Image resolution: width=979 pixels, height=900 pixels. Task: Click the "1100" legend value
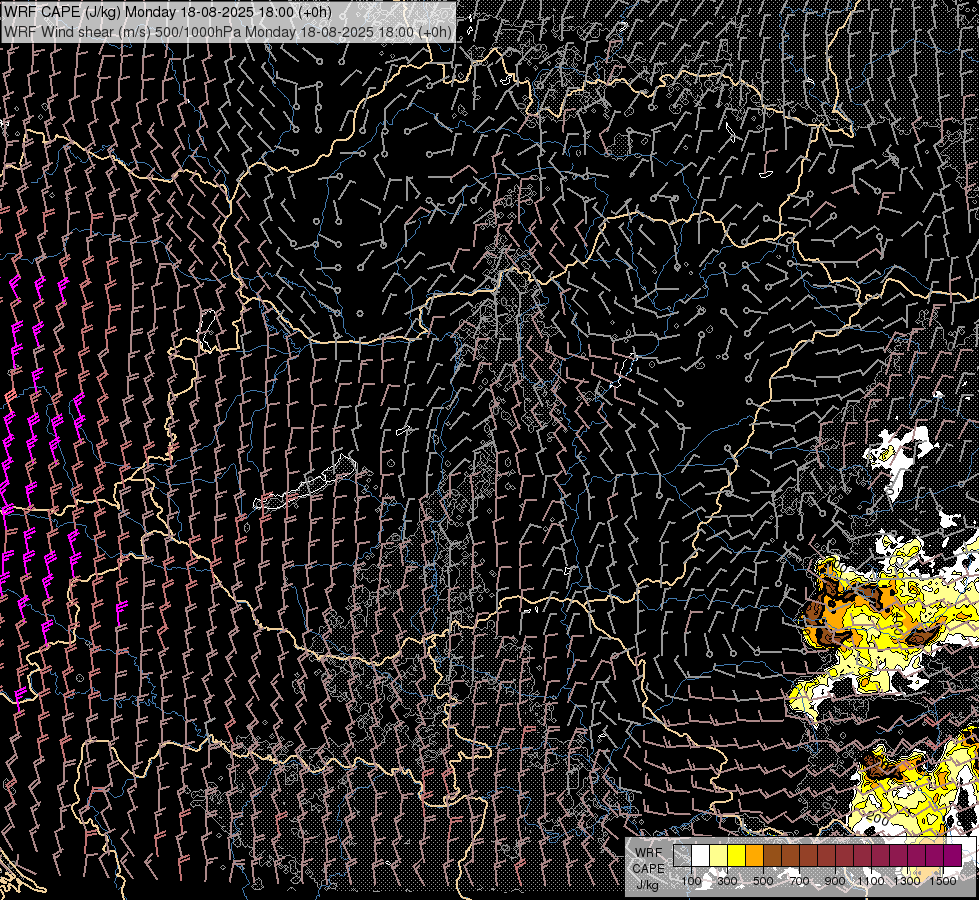(x=871, y=881)
